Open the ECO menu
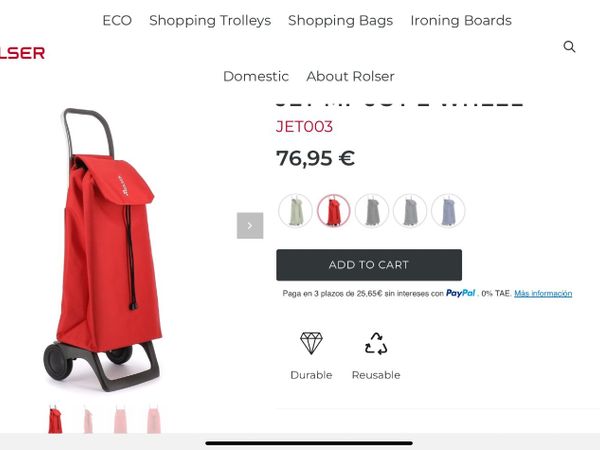The width and height of the screenshot is (600, 450). pos(117,20)
